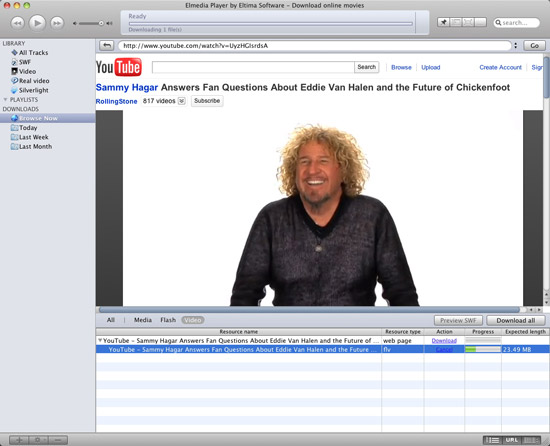Viewport: 550px width, 446px height.
Task: Open the gear actions menu
Action: click(39, 440)
